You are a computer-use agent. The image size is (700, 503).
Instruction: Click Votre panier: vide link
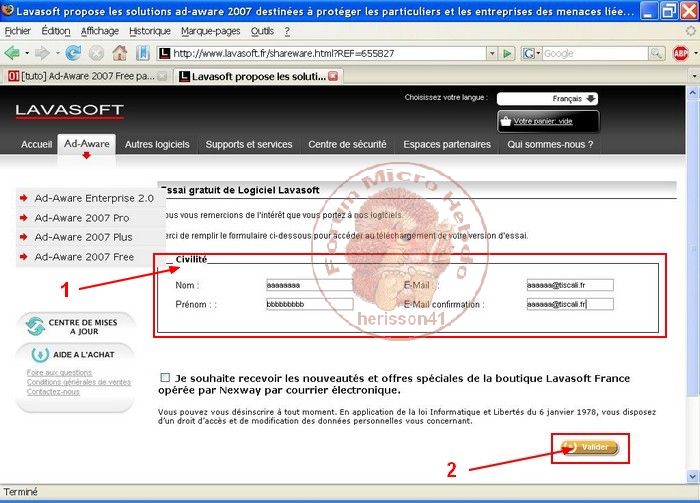click(x=543, y=121)
